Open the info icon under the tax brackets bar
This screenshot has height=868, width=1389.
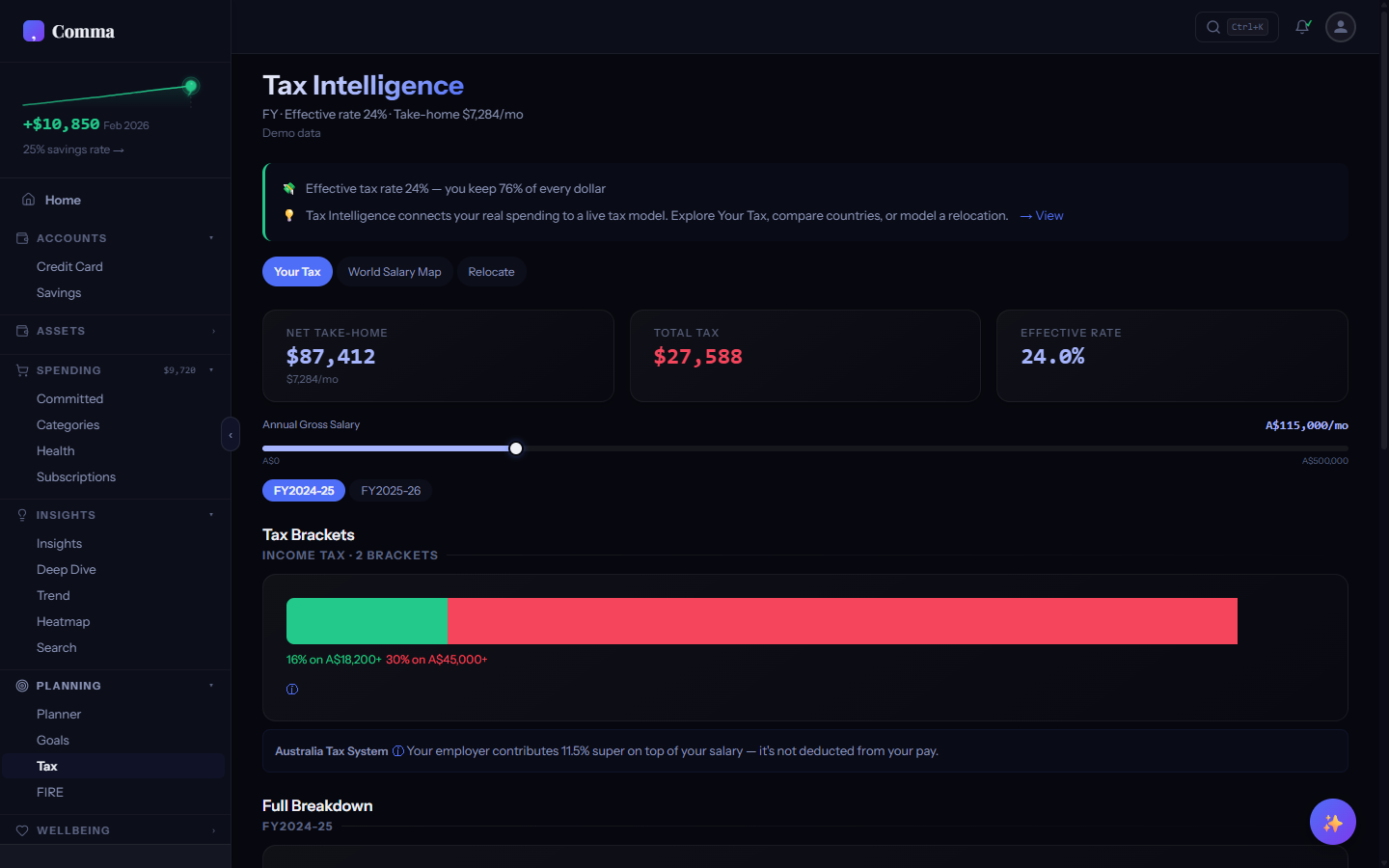(x=292, y=689)
